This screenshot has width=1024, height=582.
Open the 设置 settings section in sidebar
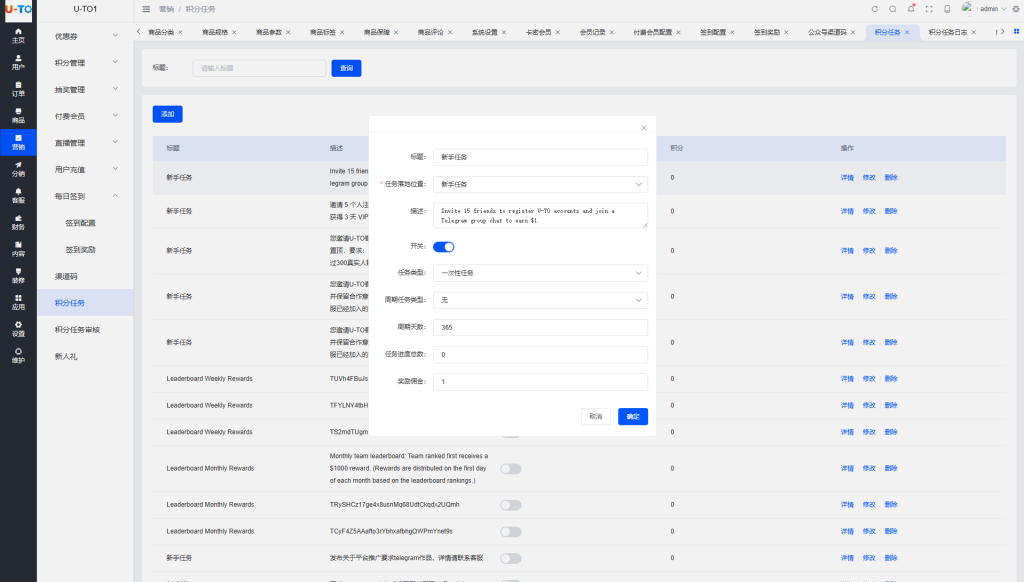click(x=18, y=329)
